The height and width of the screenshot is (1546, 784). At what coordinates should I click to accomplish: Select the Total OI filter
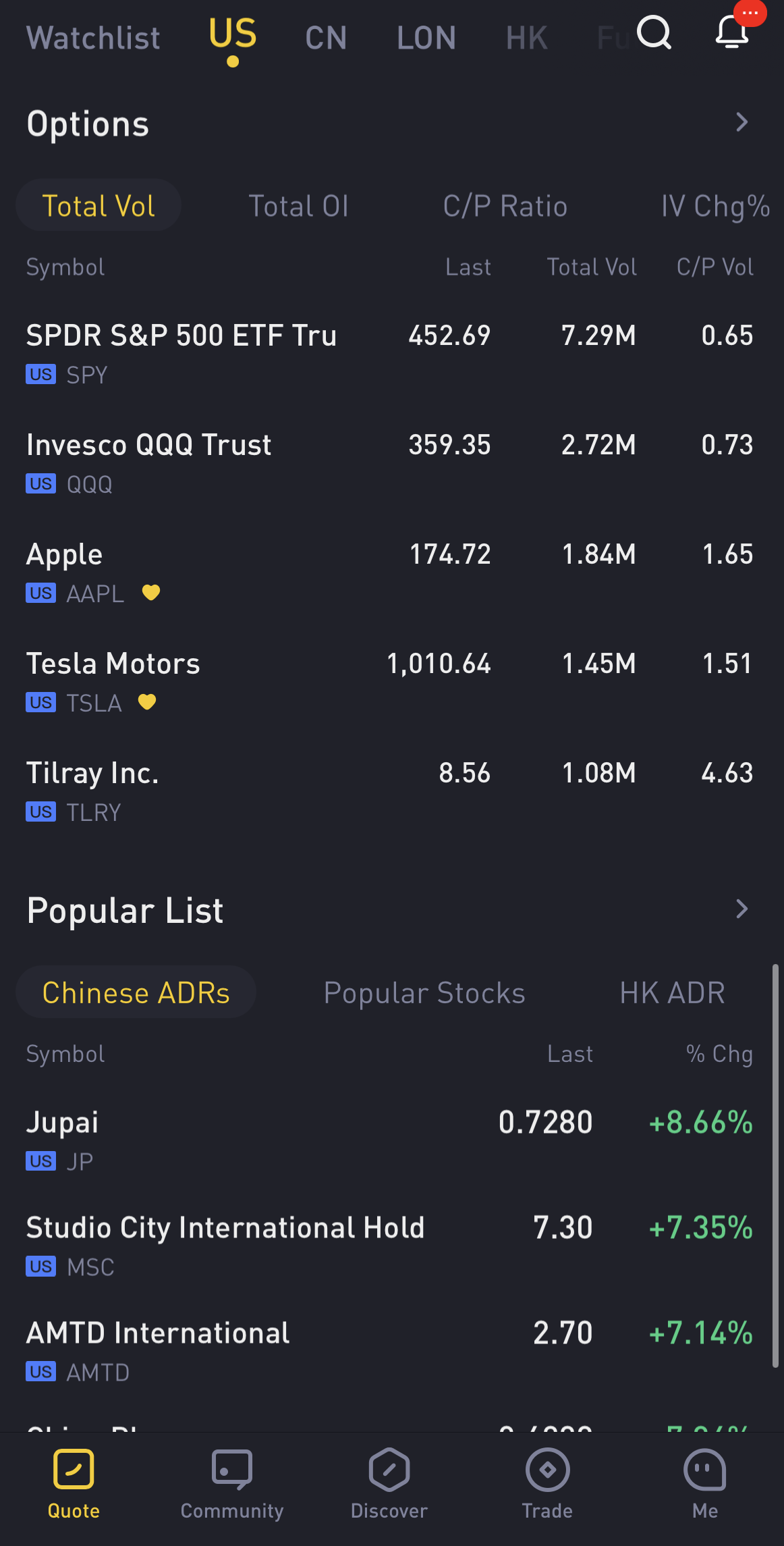[298, 206]
